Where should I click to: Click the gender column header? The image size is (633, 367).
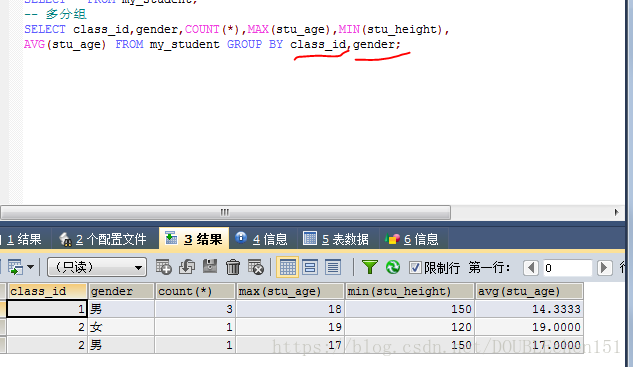[121, 291]
